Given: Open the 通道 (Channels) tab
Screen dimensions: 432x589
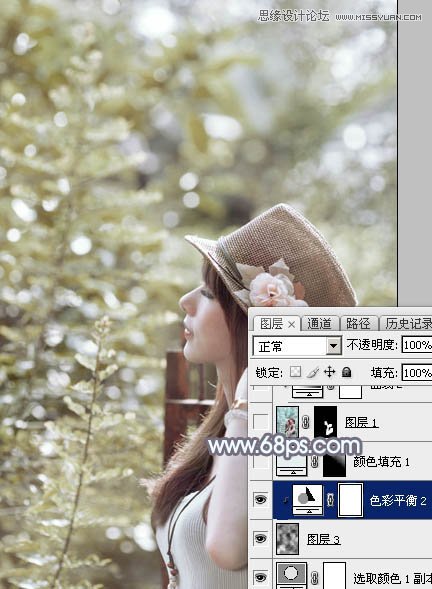Looking at the screenshot, I should (319, 323).
